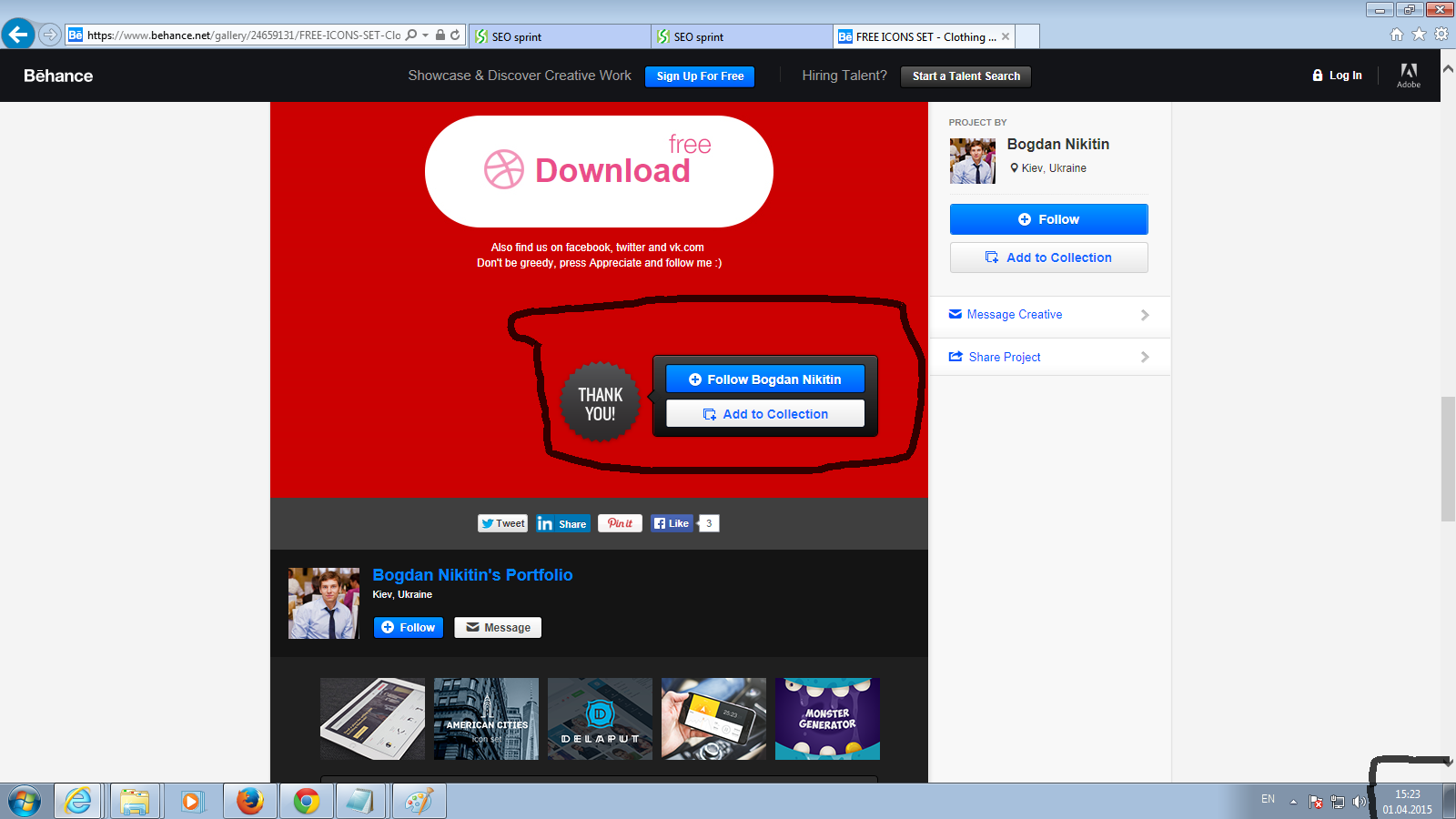1456x819 pixels.
Task: Click the Action Center flag icon
Action: point(1316,802)
